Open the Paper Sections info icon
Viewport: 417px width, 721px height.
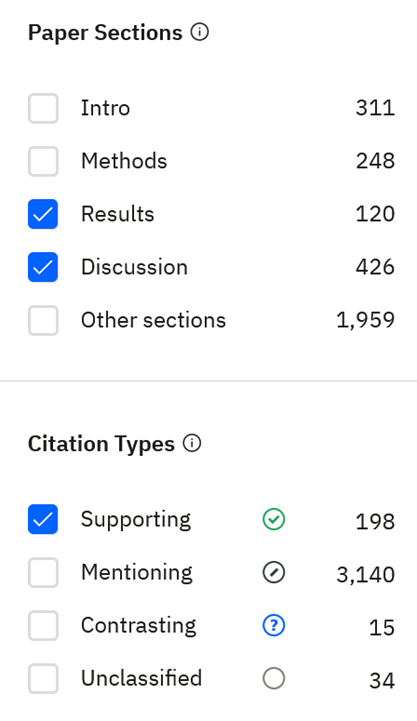[x=200, y=33]
